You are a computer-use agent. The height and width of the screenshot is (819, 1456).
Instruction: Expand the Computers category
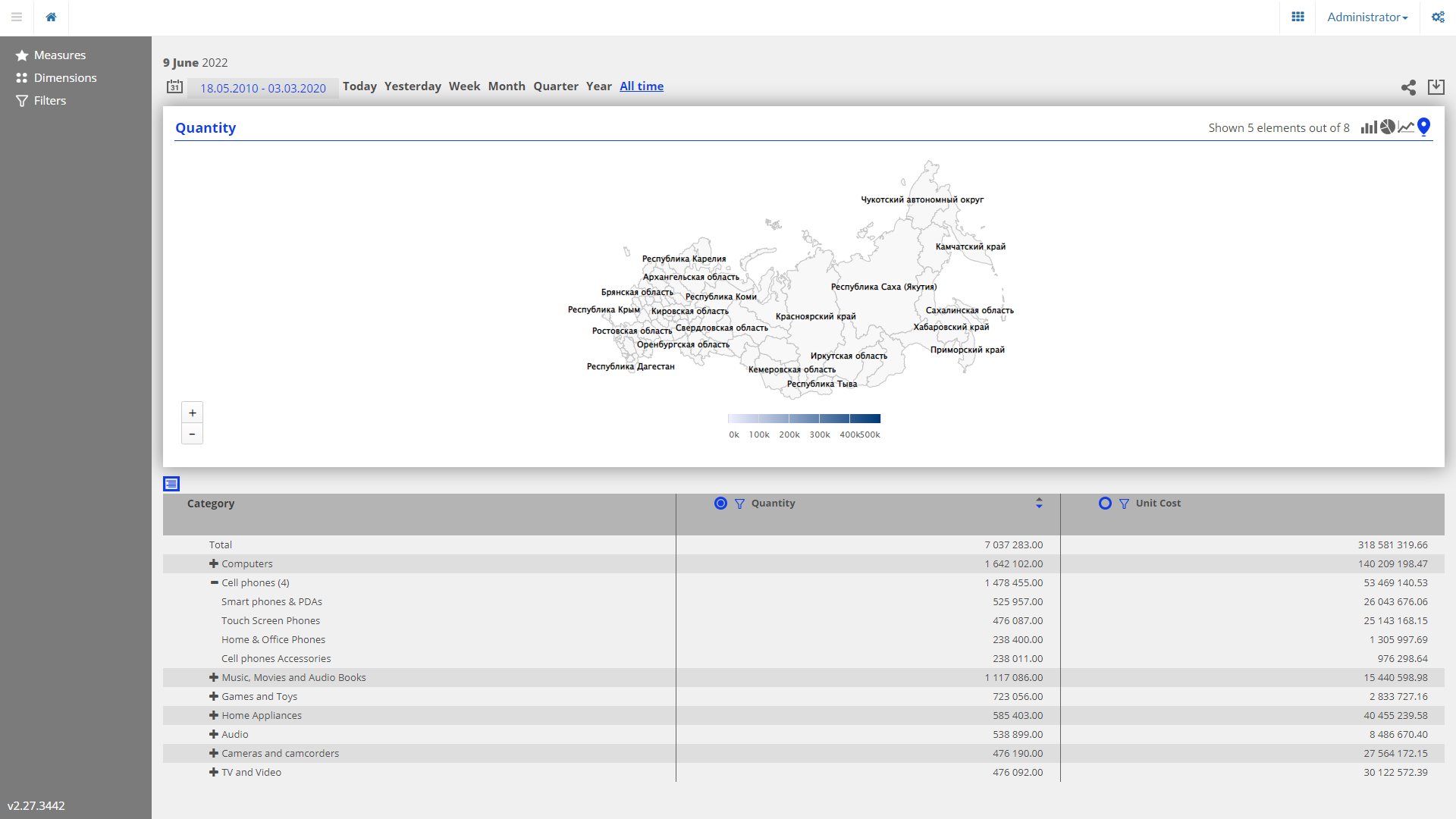point(214,563)
